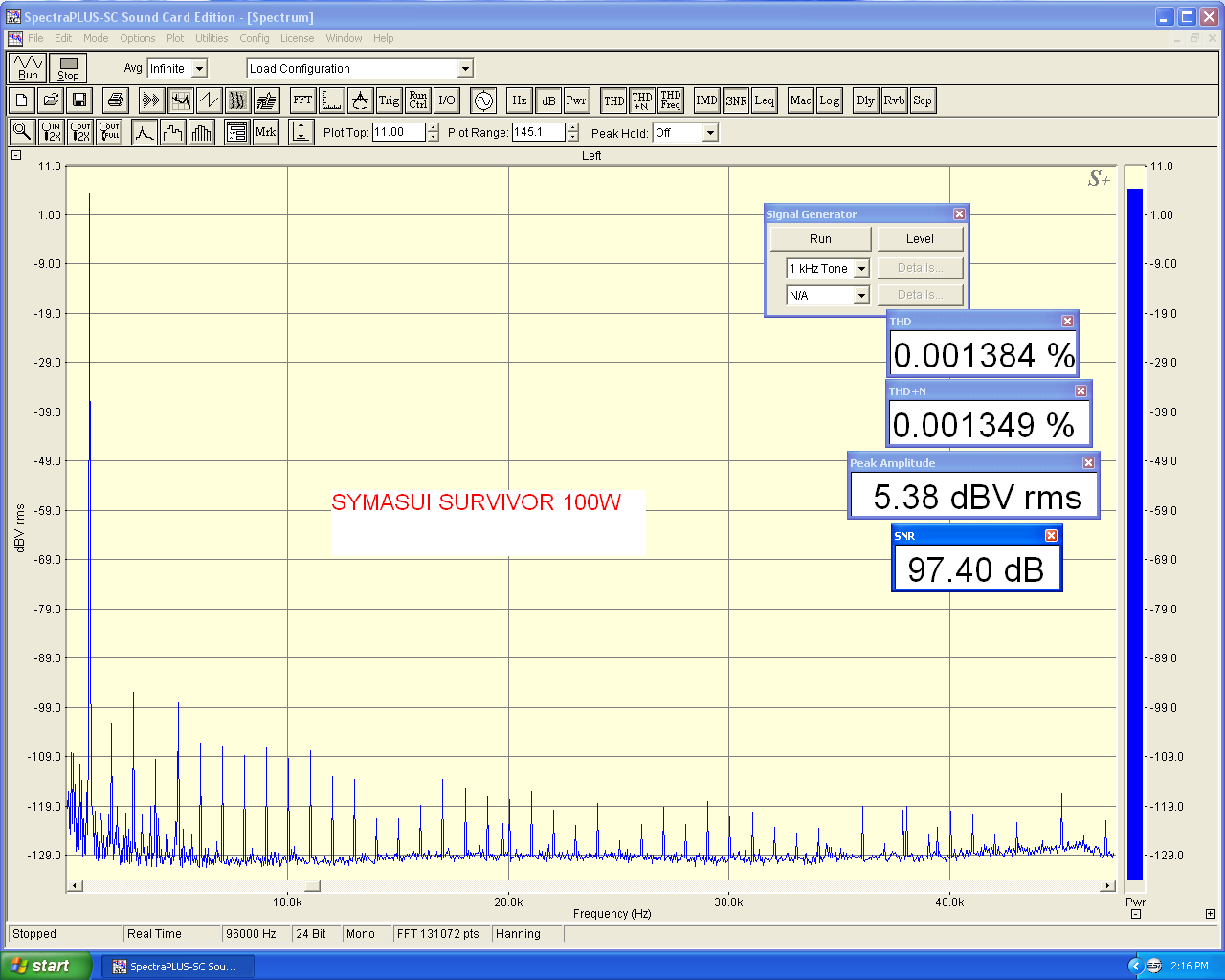Image resolution: width=1225 pixels, height=980 pixels.
Task: Click the Mrk marker button
Action: [266, 132]
